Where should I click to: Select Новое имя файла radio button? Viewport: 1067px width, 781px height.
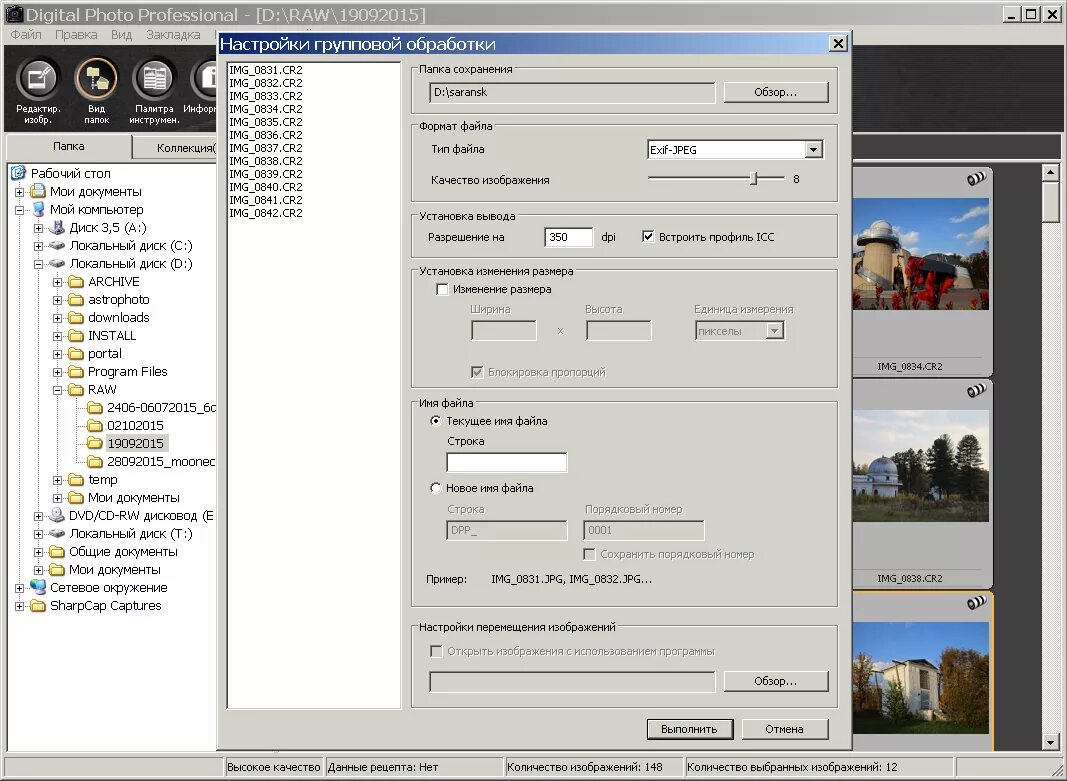pyautogui.click(x=436, y=488)
